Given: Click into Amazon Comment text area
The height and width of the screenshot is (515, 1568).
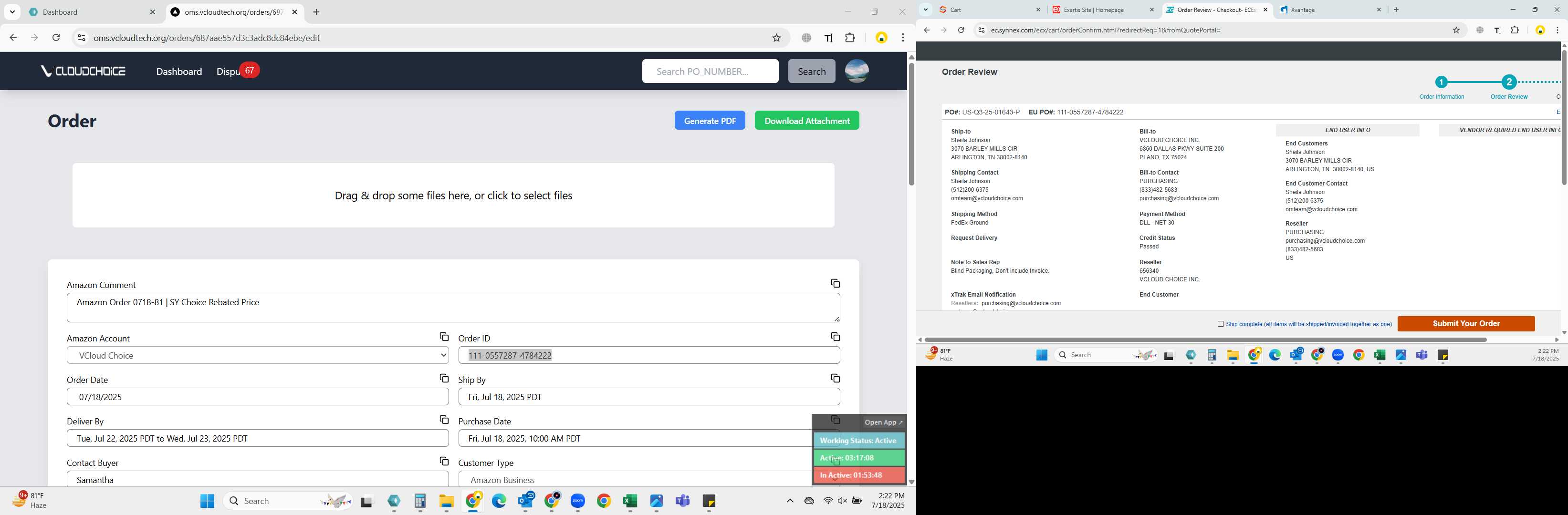Looking at the screenshot, I should pos(453,308).
